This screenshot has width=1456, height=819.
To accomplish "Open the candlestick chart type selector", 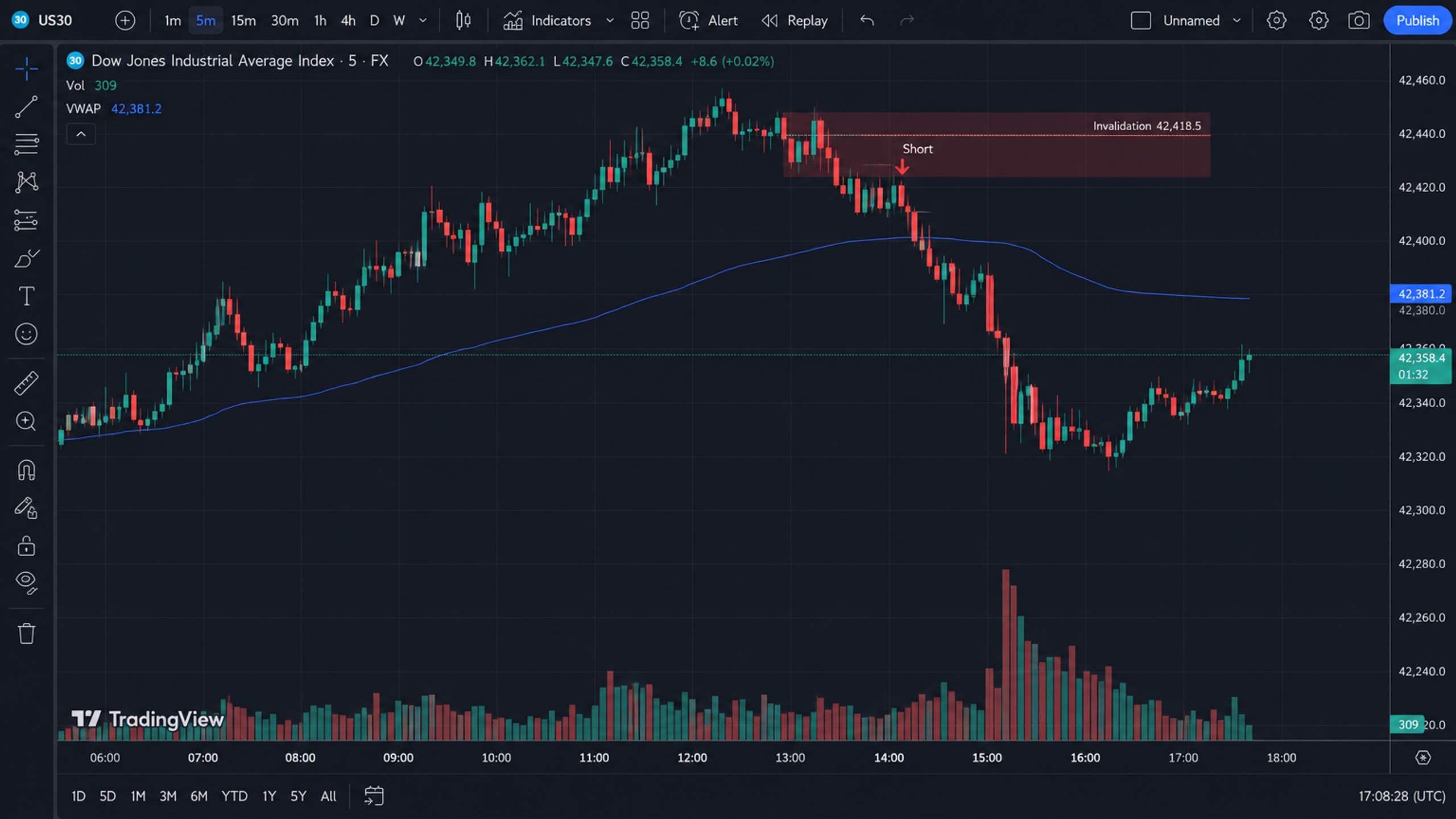I will point(463,20).
